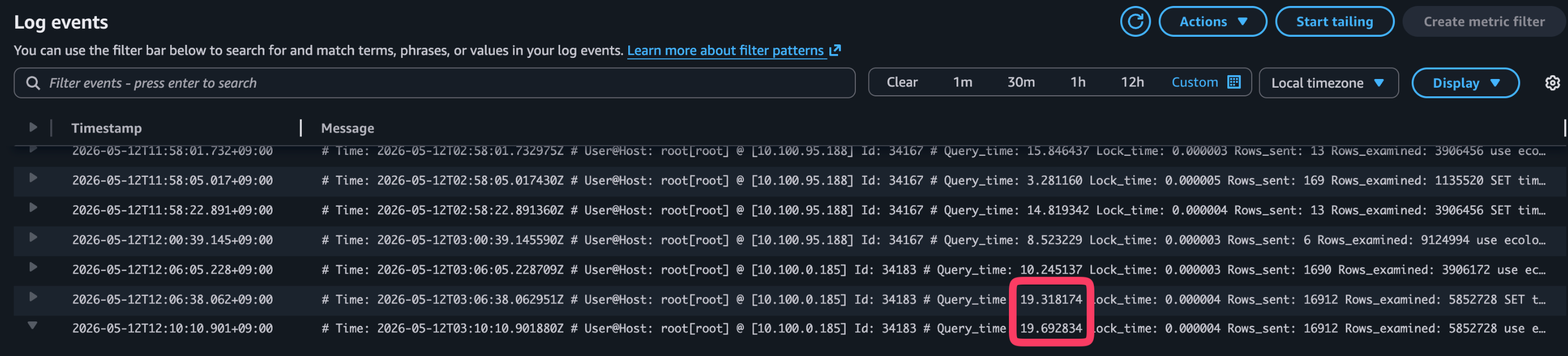This screenshot has height=356, width=1568.
Task: Click timestamp 2026-05-12T12:10:10.901+09:00
Action: [172, 328]
